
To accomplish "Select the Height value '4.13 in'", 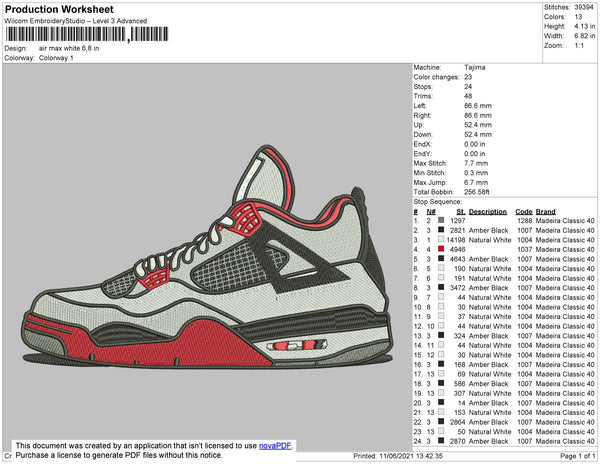I will (x=584, y=26).
